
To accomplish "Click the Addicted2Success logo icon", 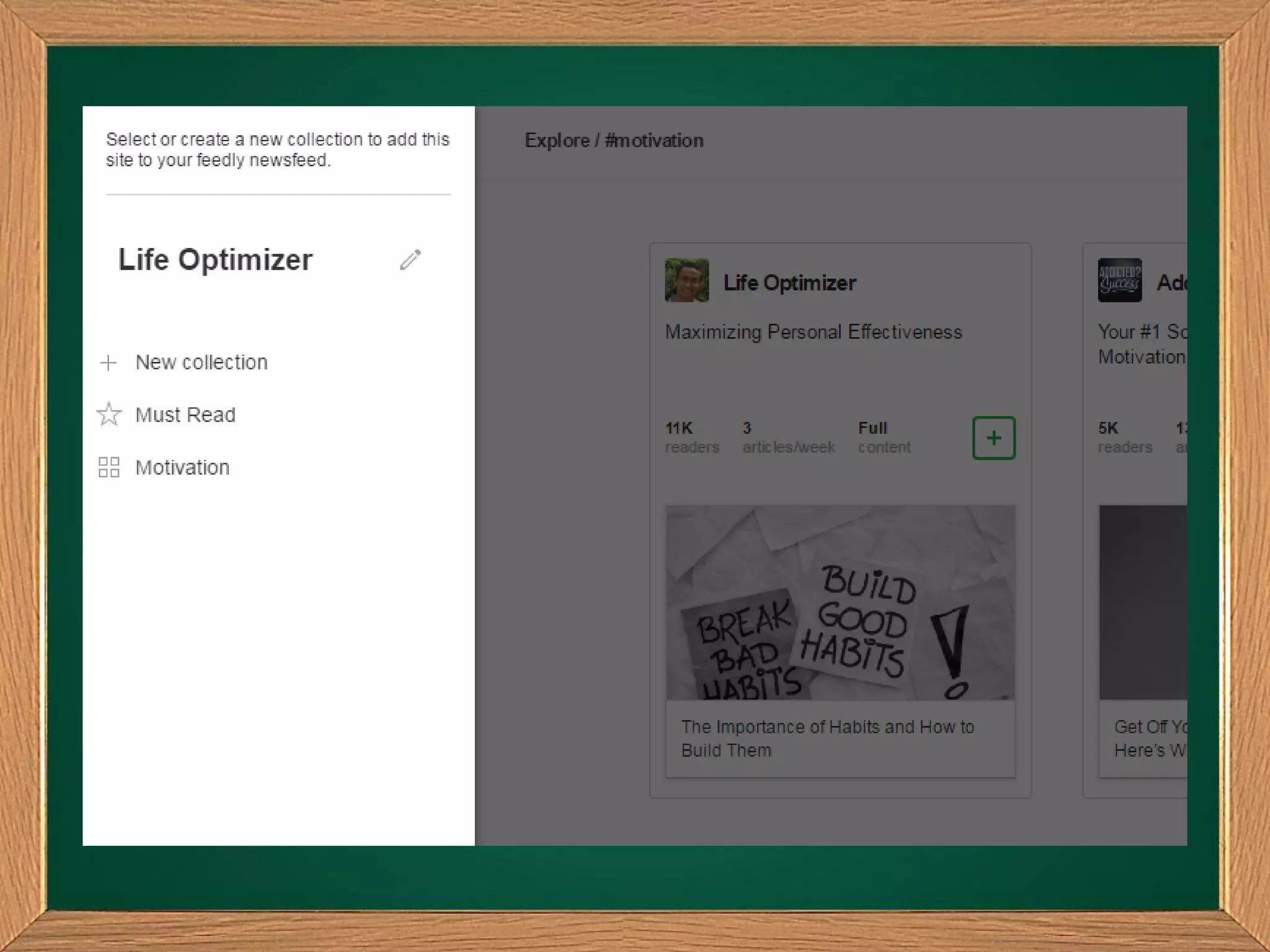I will click(x=1119, y=280).
